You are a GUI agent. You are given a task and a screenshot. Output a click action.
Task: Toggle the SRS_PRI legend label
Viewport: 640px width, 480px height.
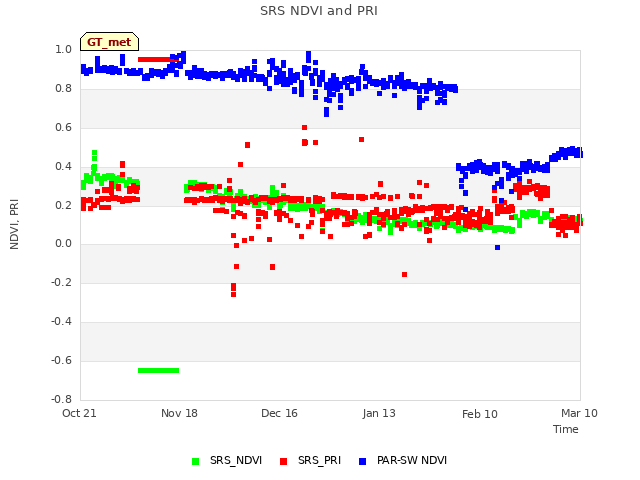[319, 460]
